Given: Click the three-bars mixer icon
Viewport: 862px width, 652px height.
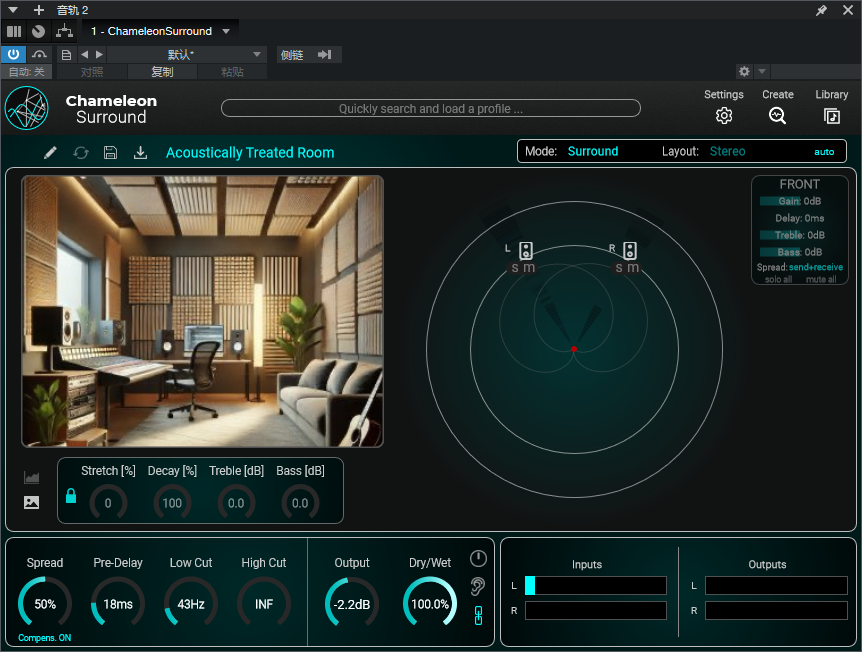Looking at the screenshot, I should pyautogui.click(x=14, y=31).
